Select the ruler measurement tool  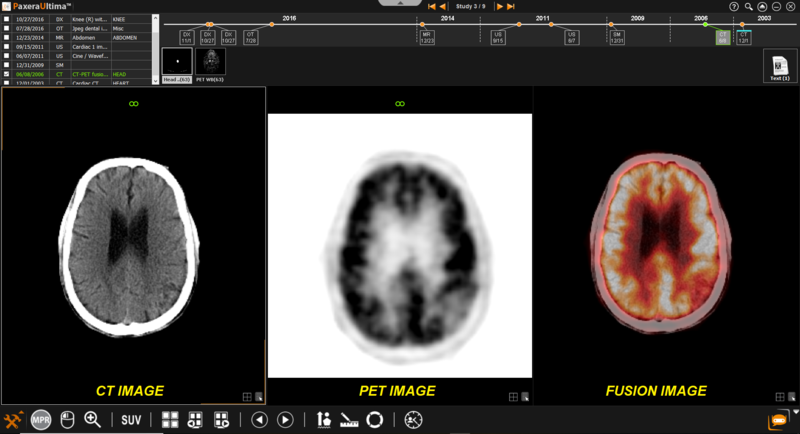coord(349,420)
